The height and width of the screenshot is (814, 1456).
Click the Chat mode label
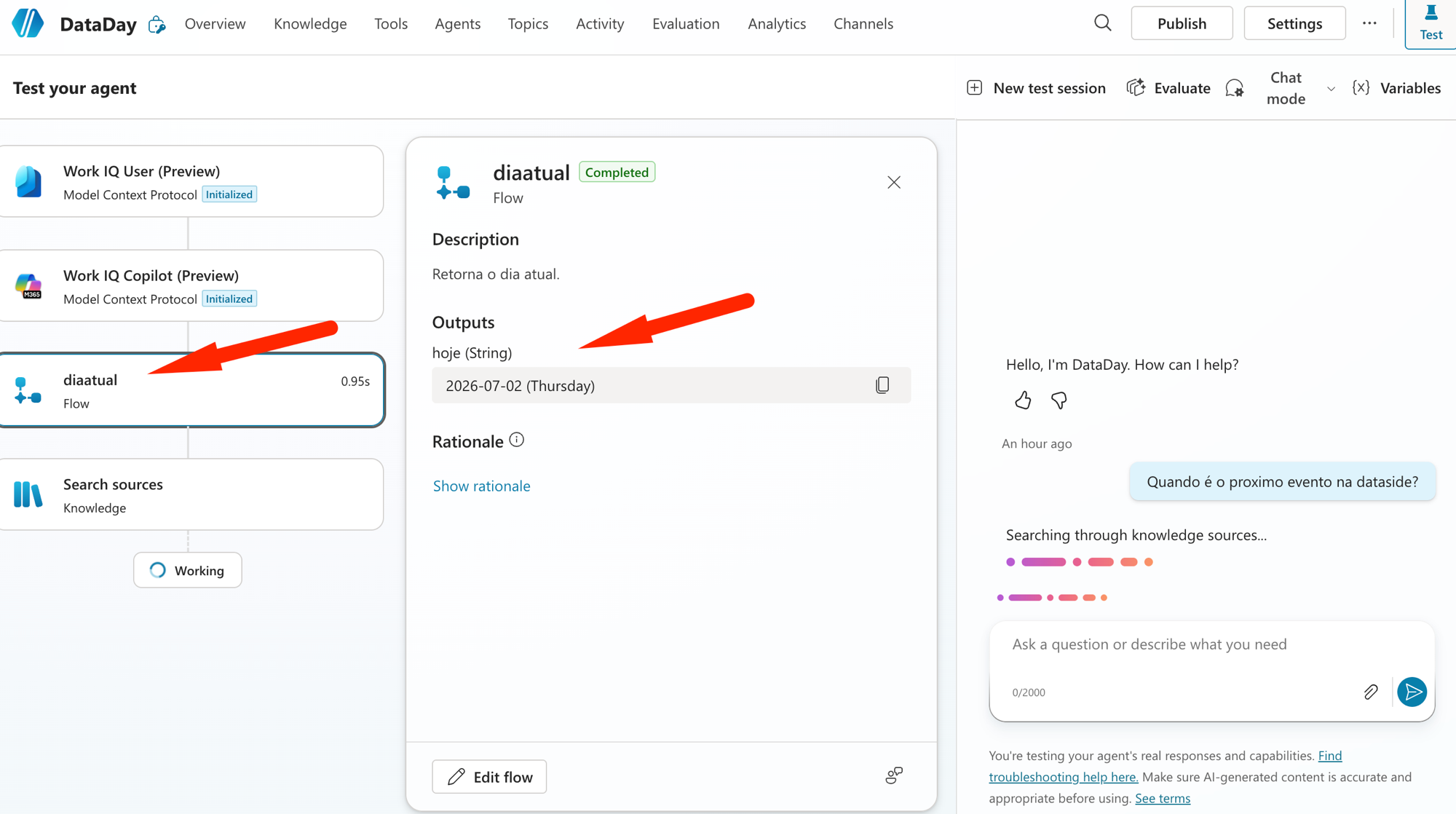[x=1286, y=88]
